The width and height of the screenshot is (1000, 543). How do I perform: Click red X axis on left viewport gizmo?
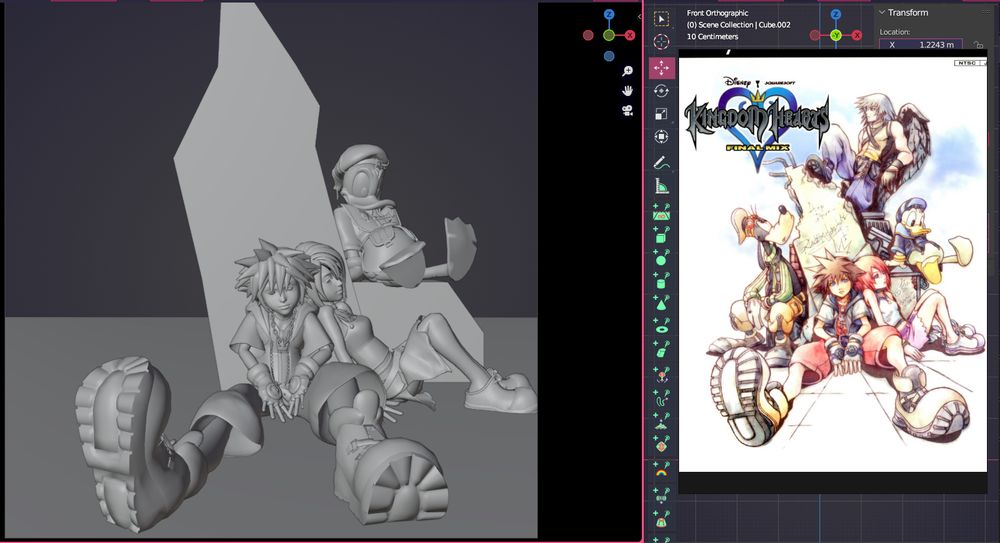630,35
